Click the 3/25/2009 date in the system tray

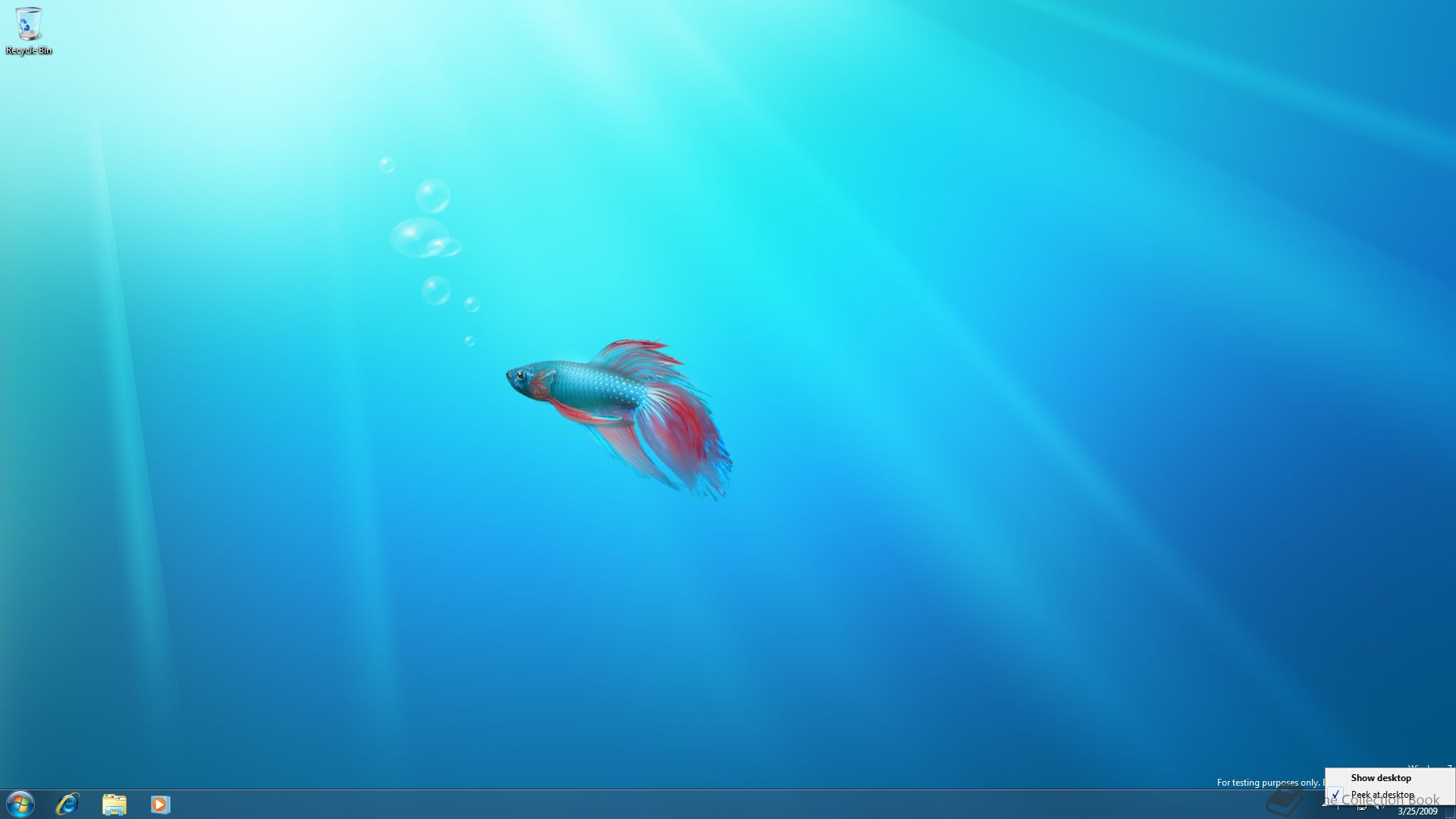click(1417, 811)
